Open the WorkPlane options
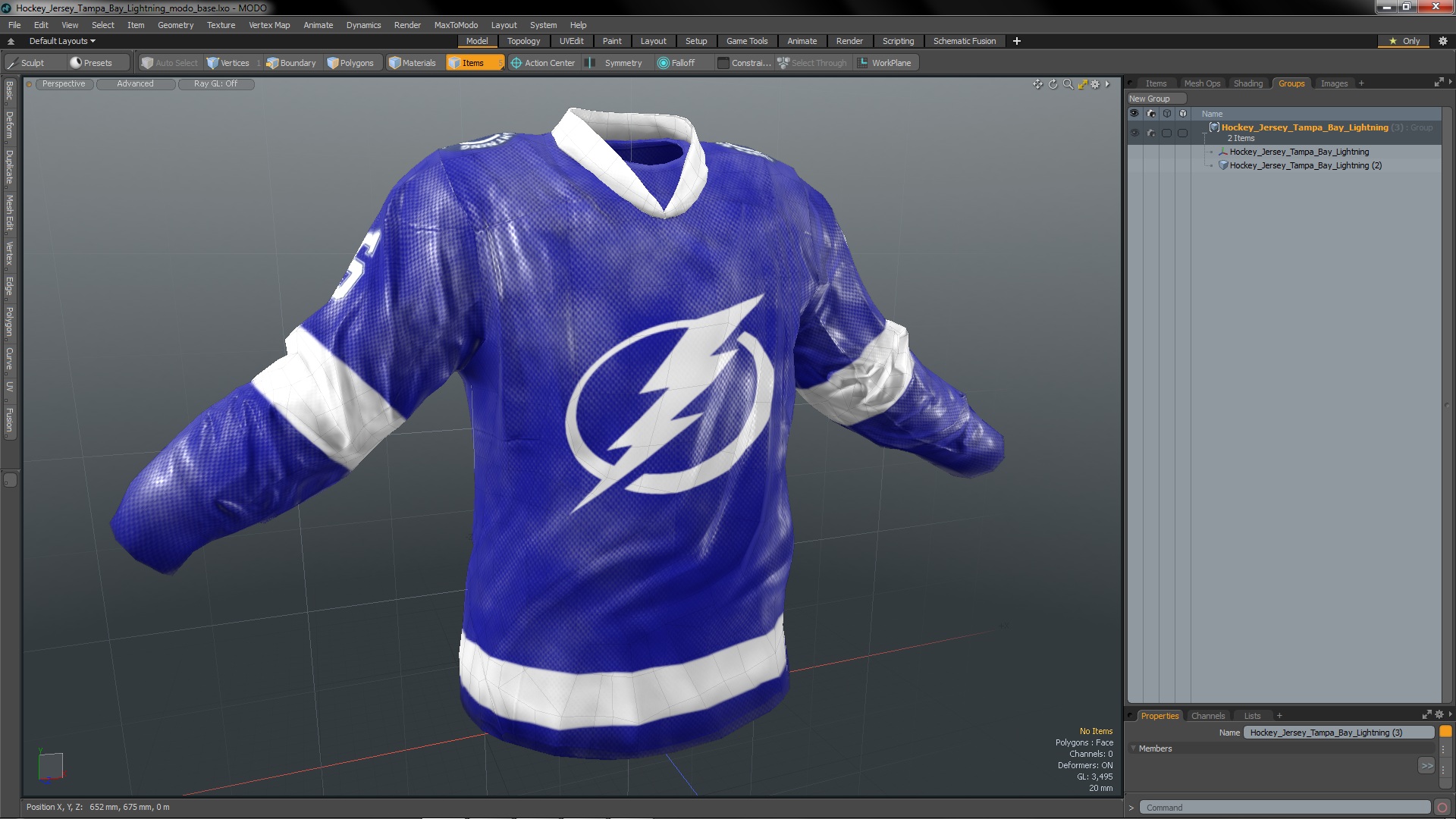1456x819 pixels. [x=885, y=63]
